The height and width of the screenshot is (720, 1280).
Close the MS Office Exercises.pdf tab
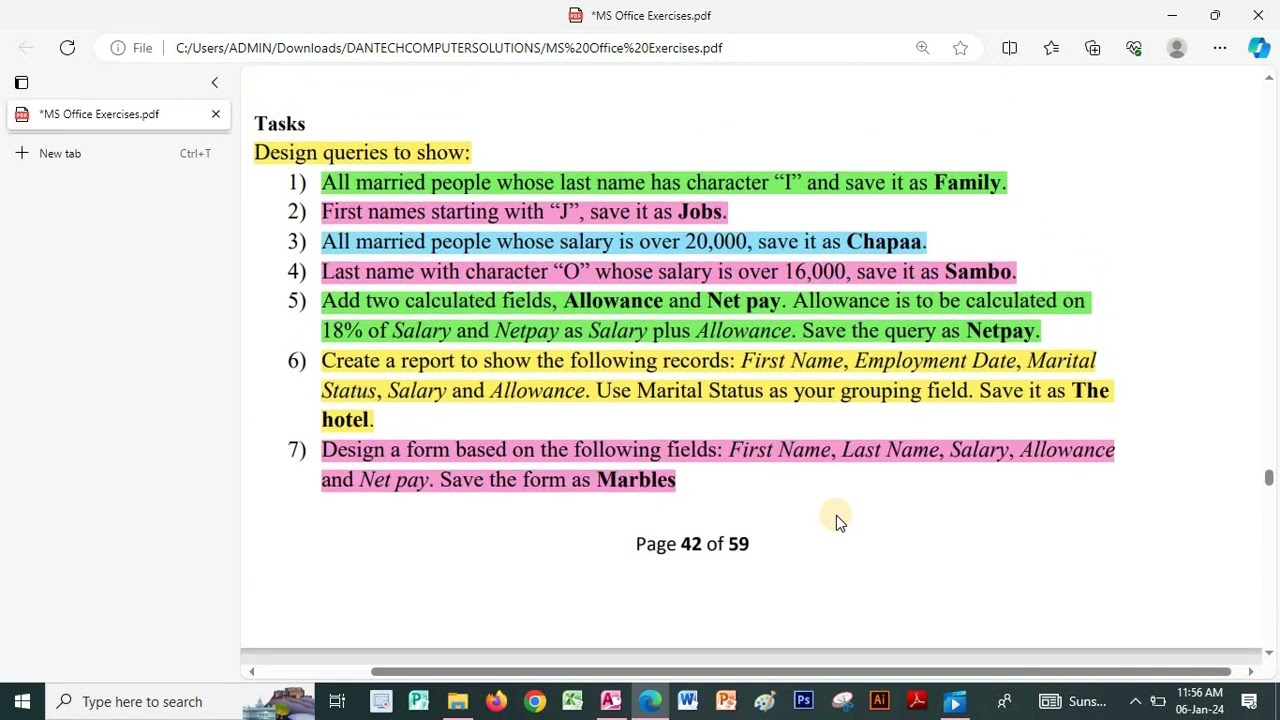215,114
